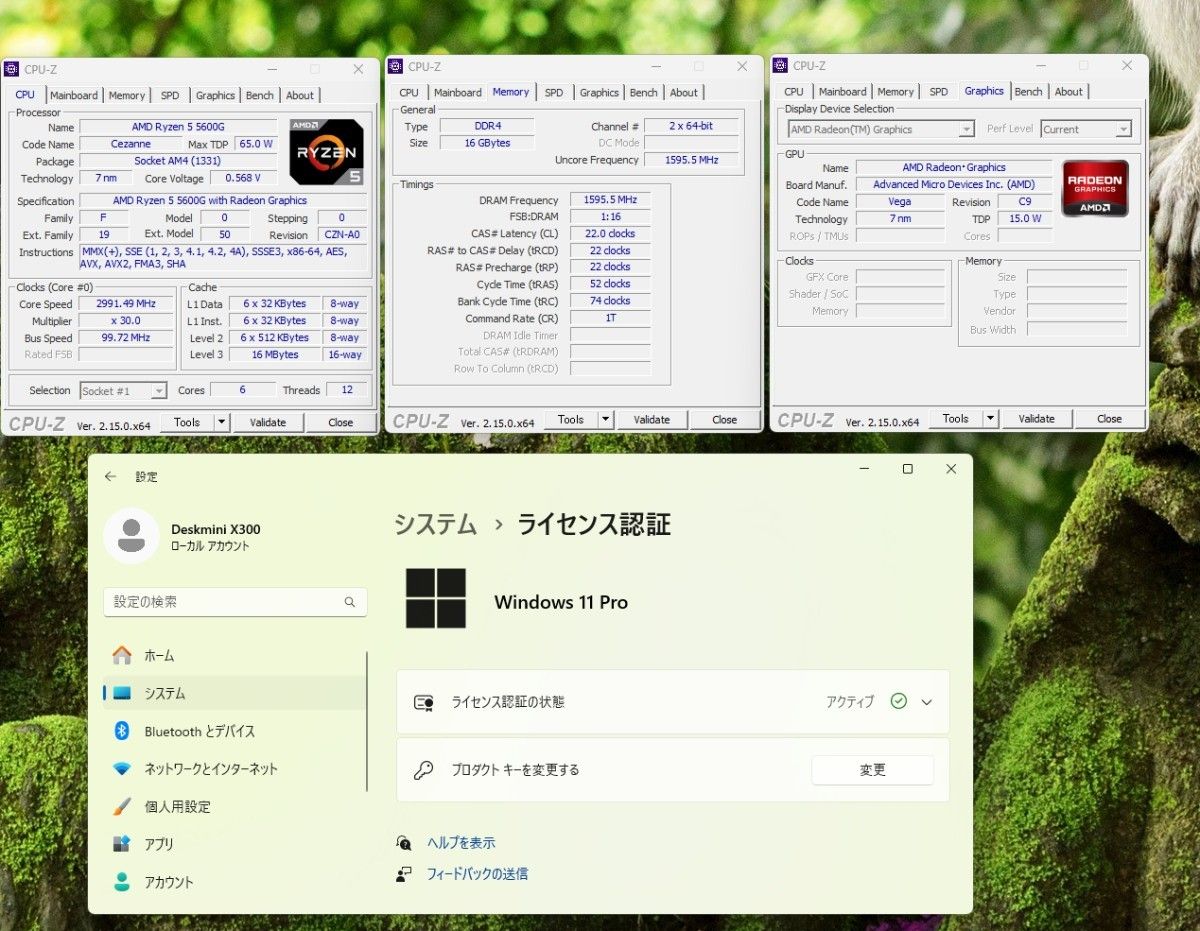Click the Ryzen 5 logo in CPU-Z
The width and height of the screenshot is (1200, 931).
click(327, 152)
